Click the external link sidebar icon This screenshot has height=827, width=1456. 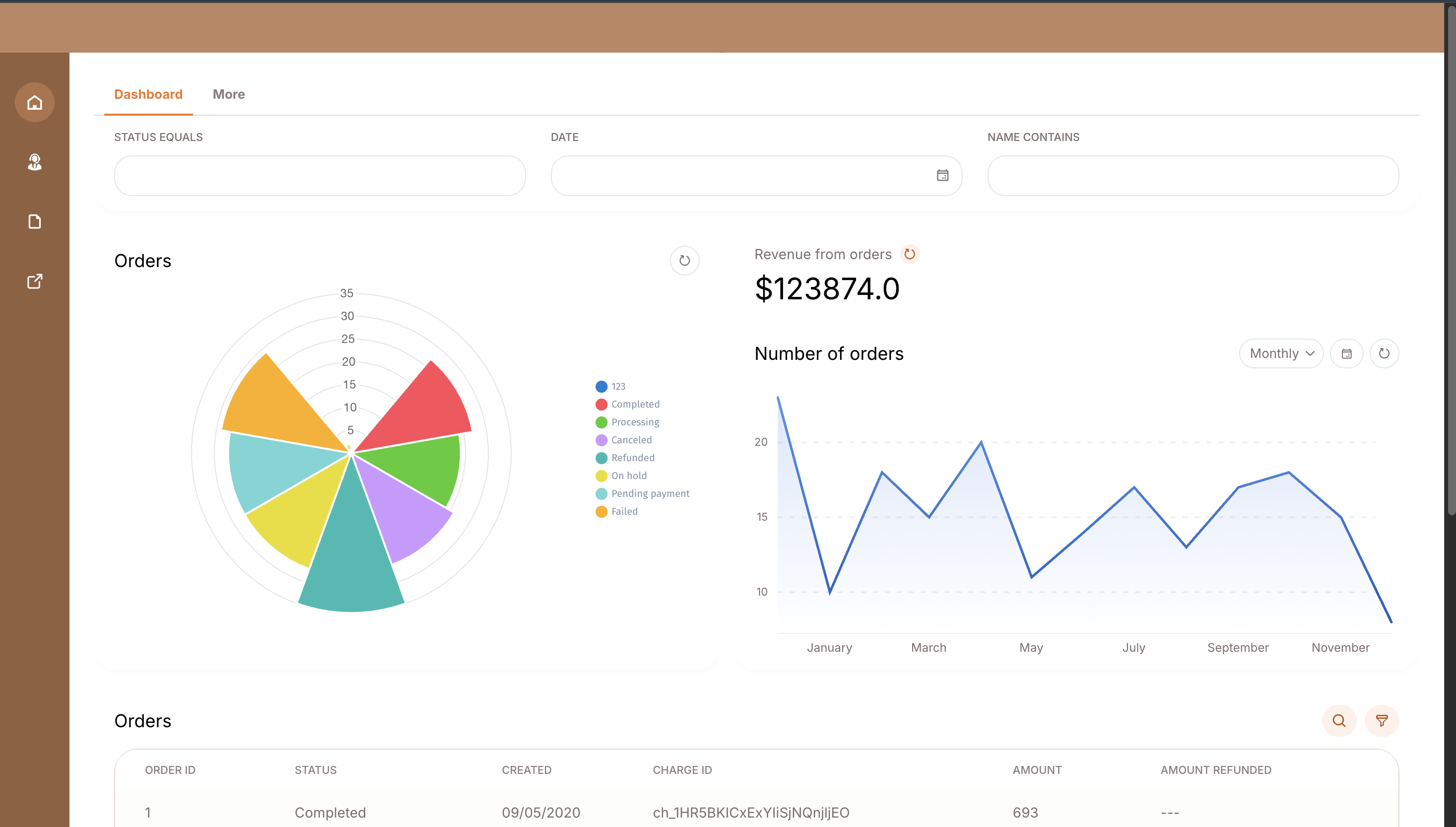pyautogui.click(x=35, y=281)
